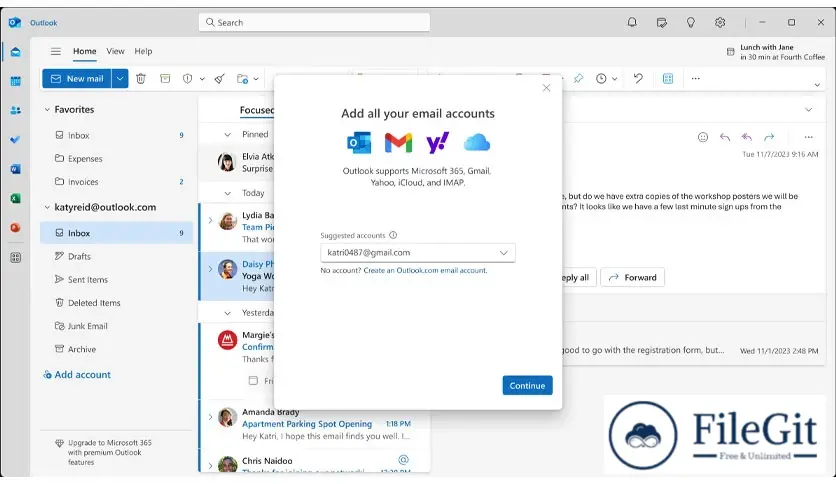836x484 pixels.
Task: Open Mail view in left rail
Action: (15, 52)
